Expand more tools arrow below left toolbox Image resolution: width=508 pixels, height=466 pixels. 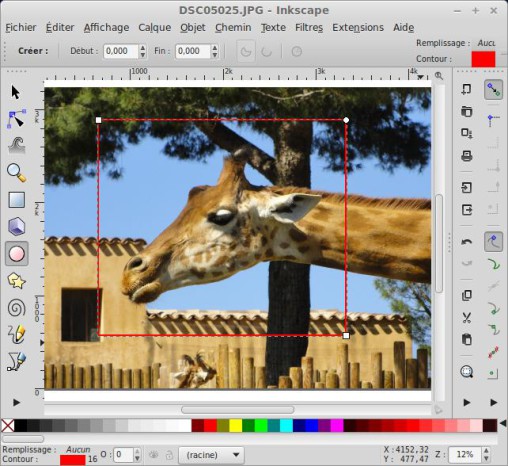(x=16, y=403)
